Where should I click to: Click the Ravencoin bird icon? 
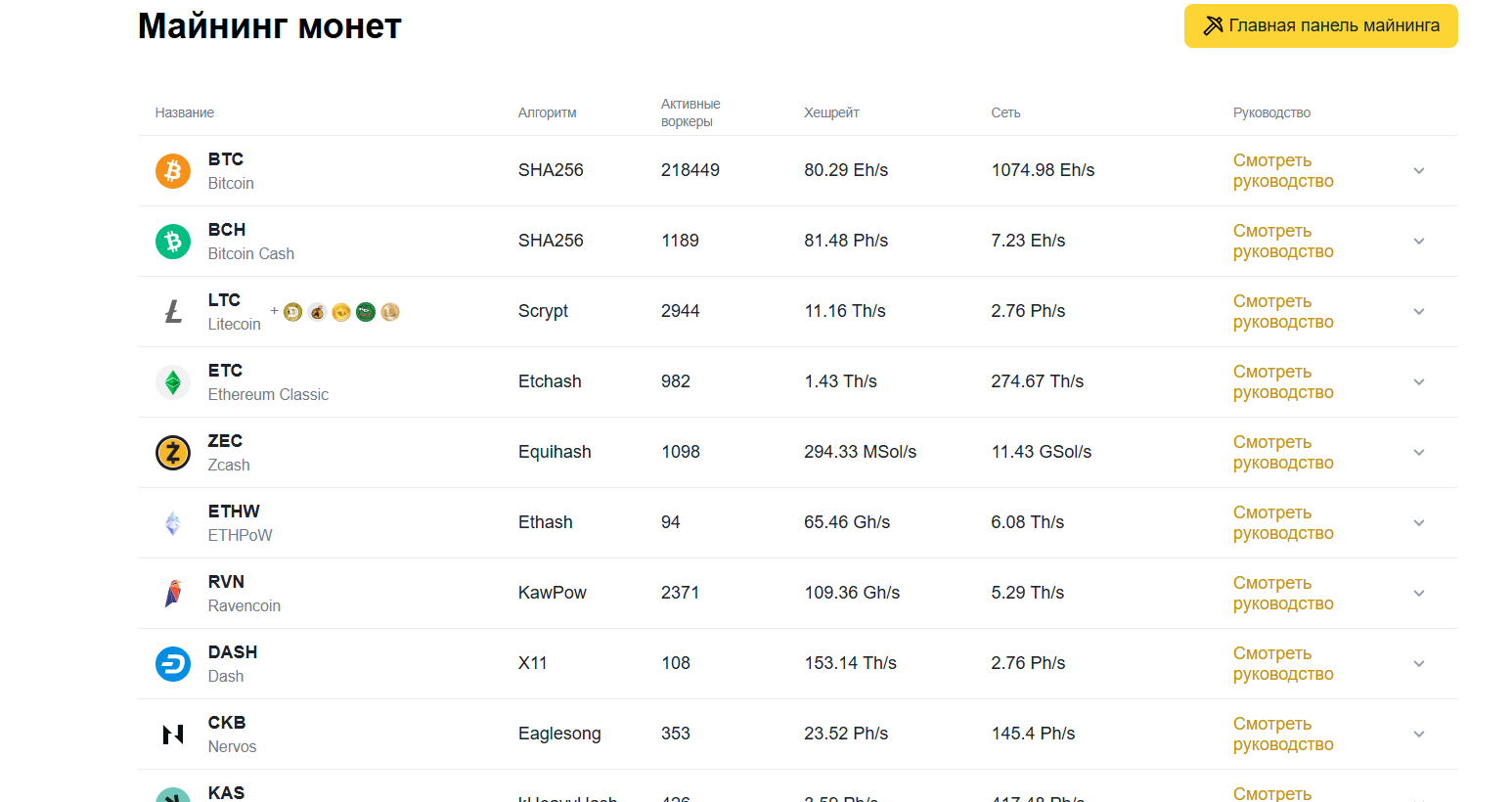[173, 594]
